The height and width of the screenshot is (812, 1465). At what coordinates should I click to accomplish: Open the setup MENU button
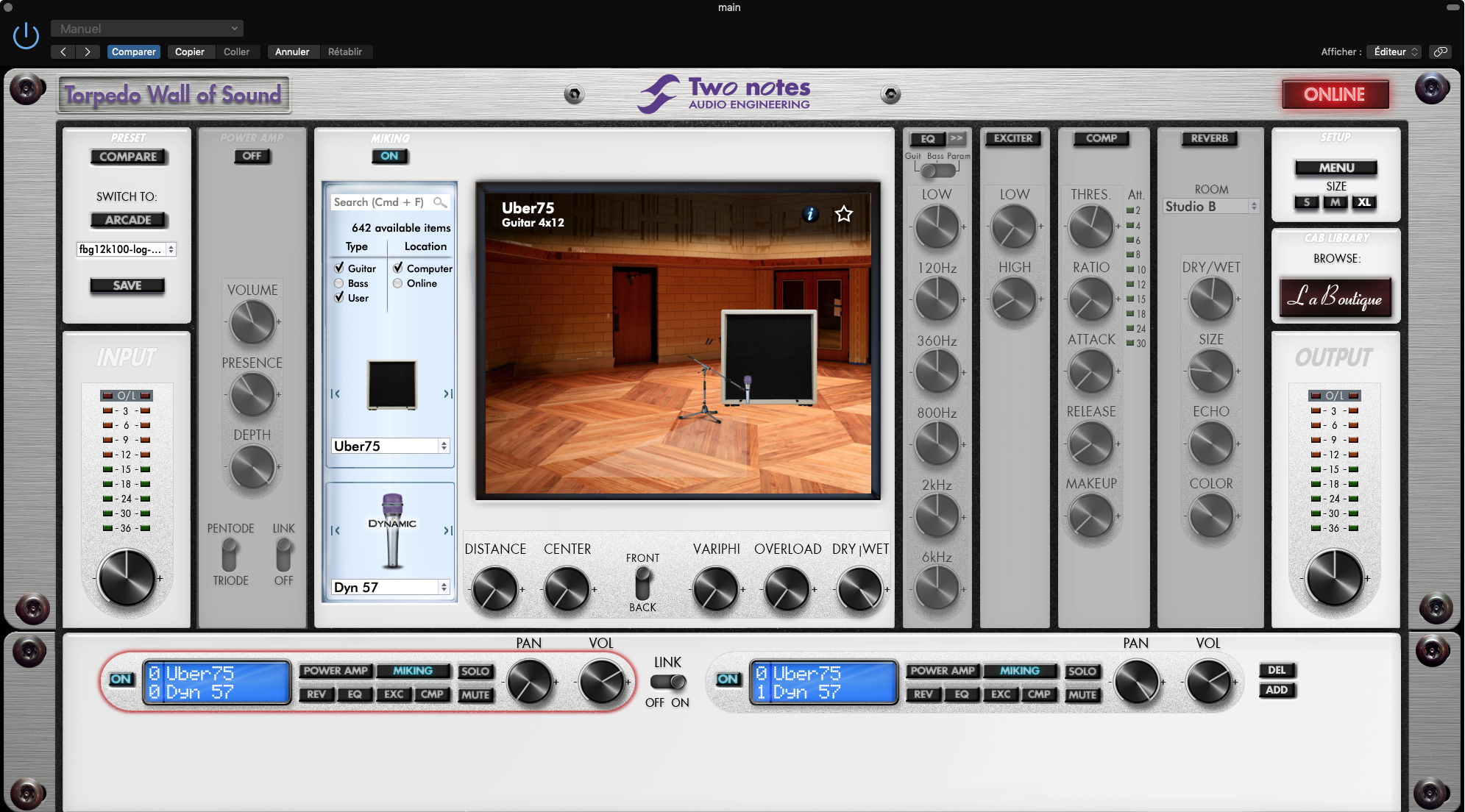point(1336,168)
